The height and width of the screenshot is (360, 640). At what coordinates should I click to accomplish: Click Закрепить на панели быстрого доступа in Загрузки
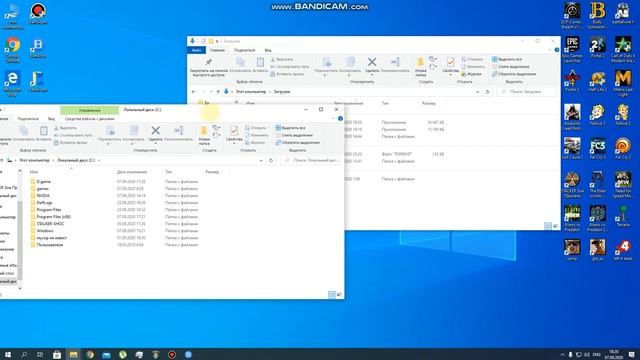pyautogui.click(x=209, y=67)
